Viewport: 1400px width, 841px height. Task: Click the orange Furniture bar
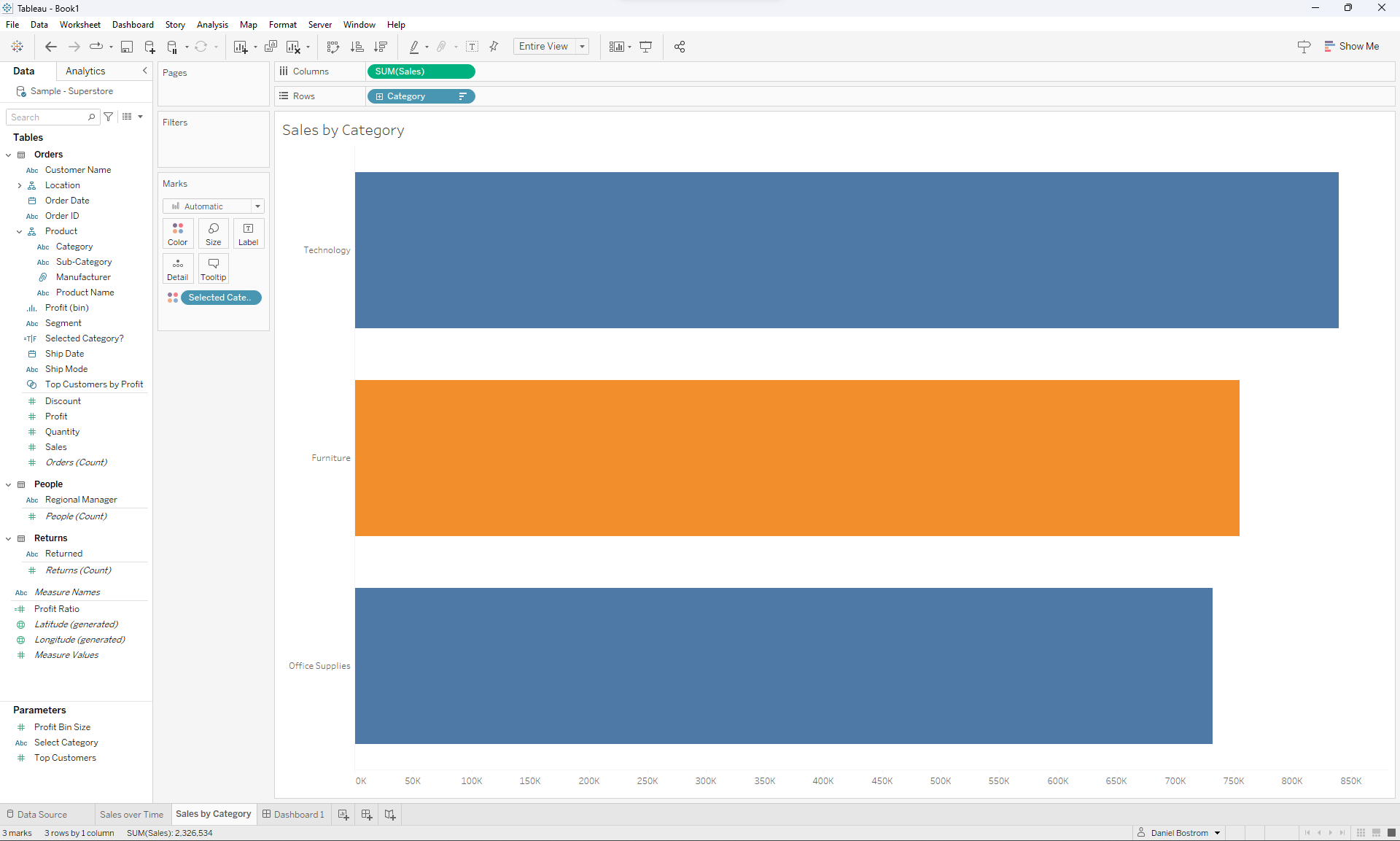pyautogui.click(x=796, y=457)
